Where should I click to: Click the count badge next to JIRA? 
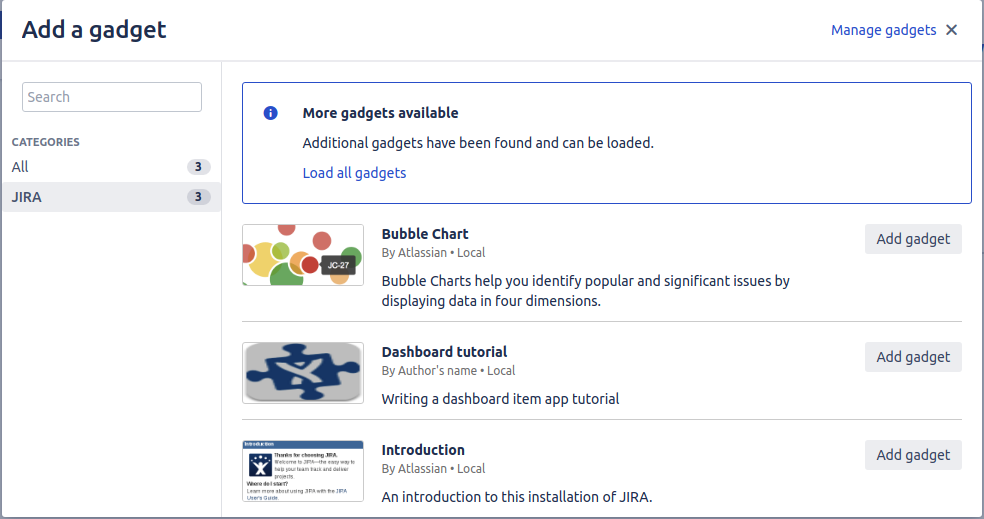click(x=198, y=197)
